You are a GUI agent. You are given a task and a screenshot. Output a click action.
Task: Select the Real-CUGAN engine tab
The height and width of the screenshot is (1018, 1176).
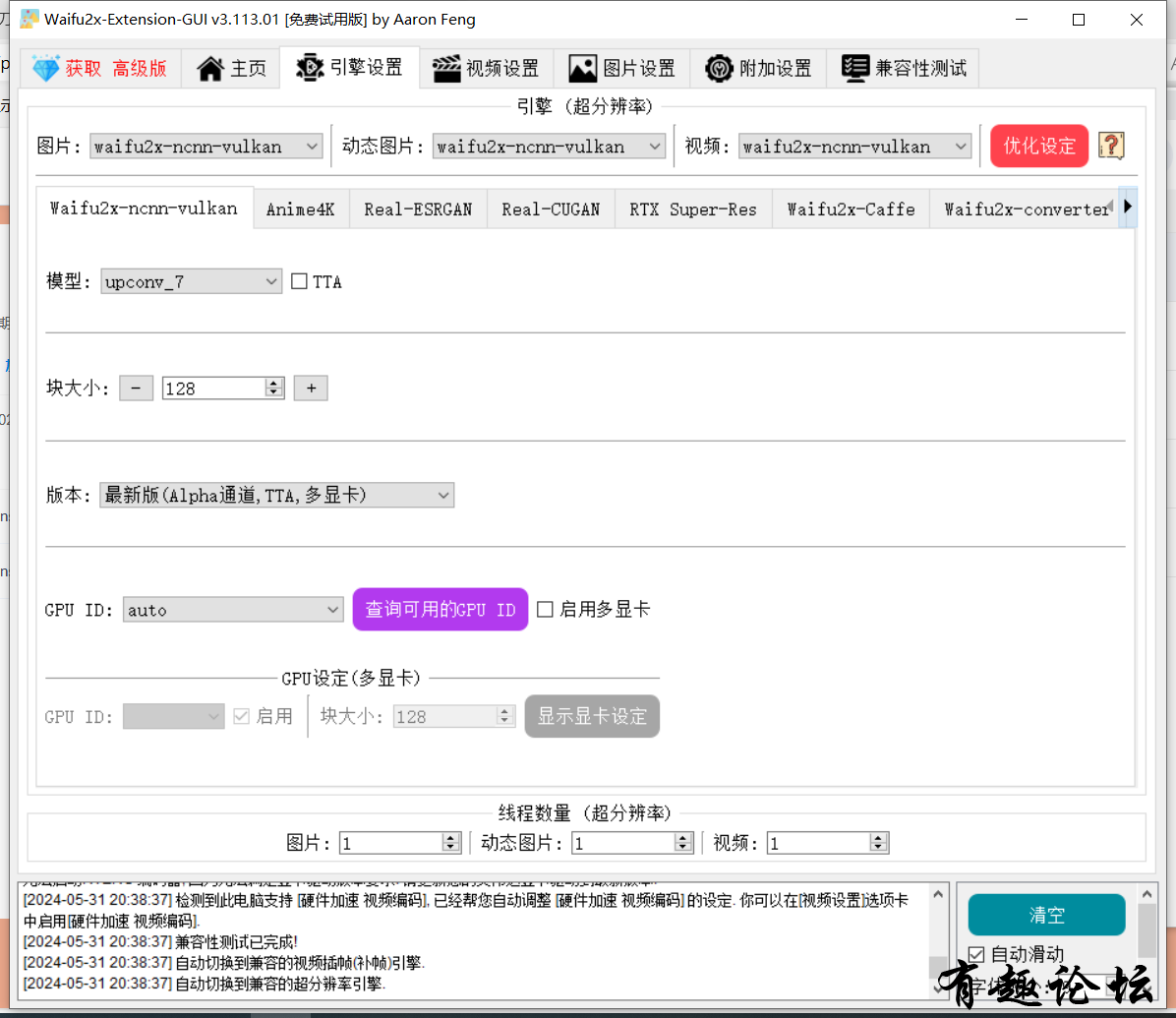click(551, 210)
